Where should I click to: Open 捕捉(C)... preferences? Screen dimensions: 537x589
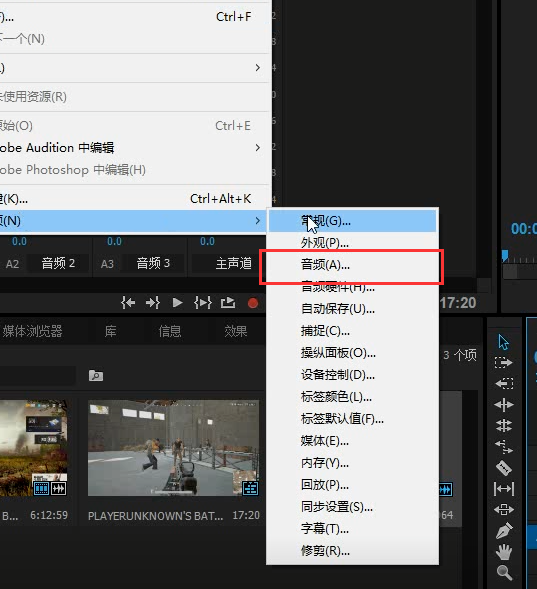(352, 331)
